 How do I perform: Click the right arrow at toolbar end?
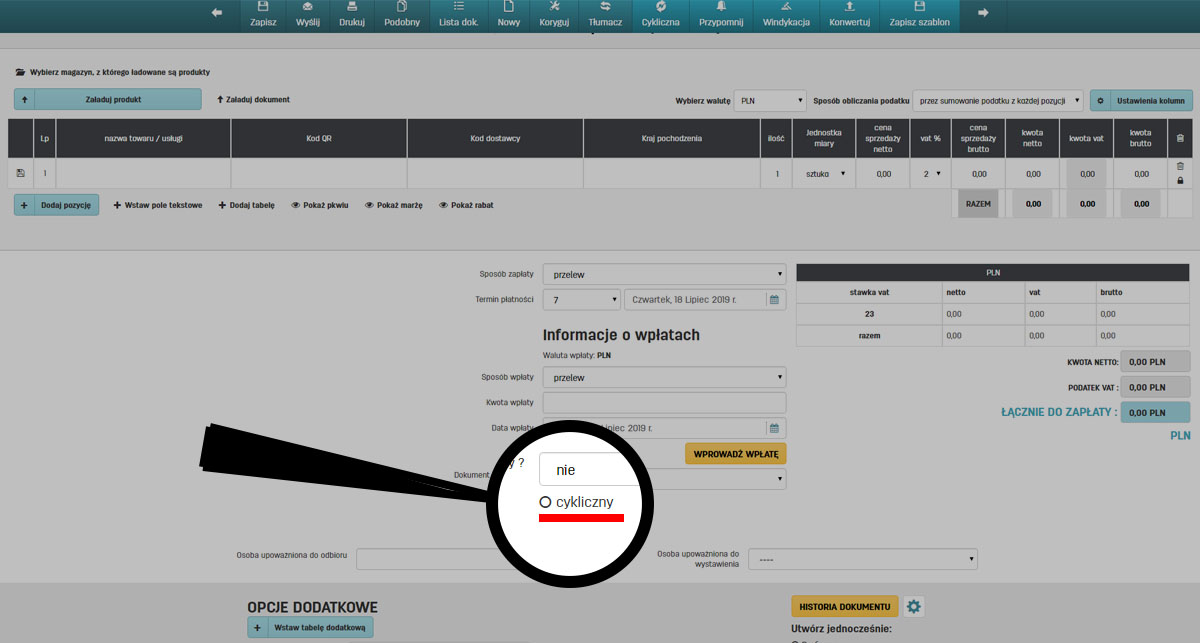coord(983,13)
